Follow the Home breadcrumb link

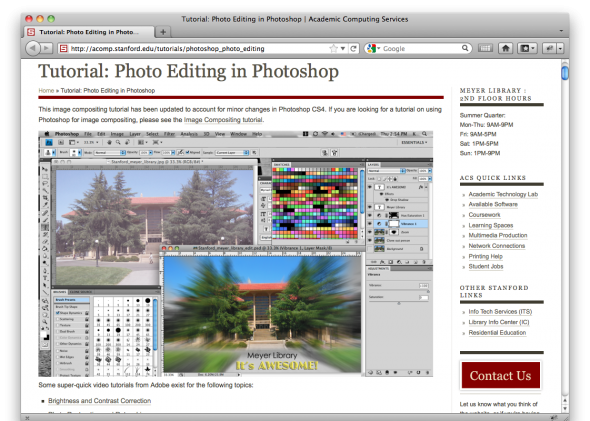point(46,90)
